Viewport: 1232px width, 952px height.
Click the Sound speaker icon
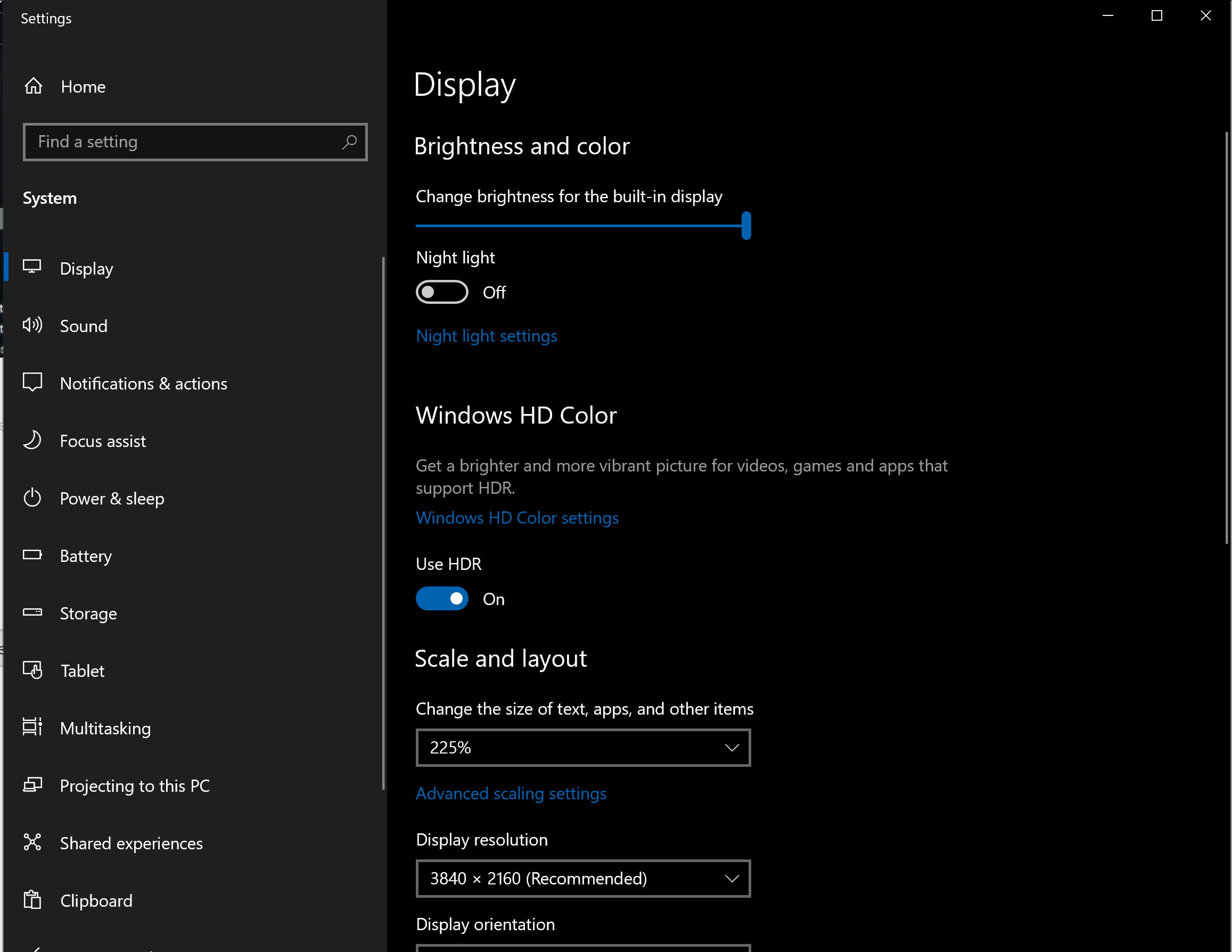(x=32, y=326)
